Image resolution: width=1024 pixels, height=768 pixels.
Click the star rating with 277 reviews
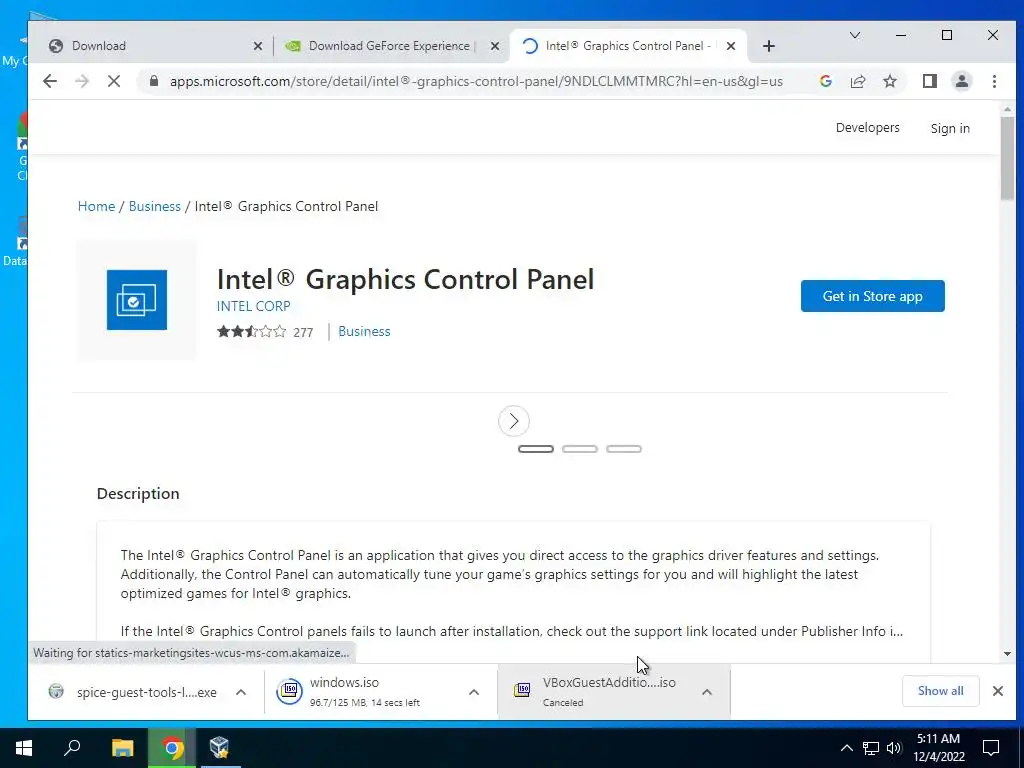264,332
